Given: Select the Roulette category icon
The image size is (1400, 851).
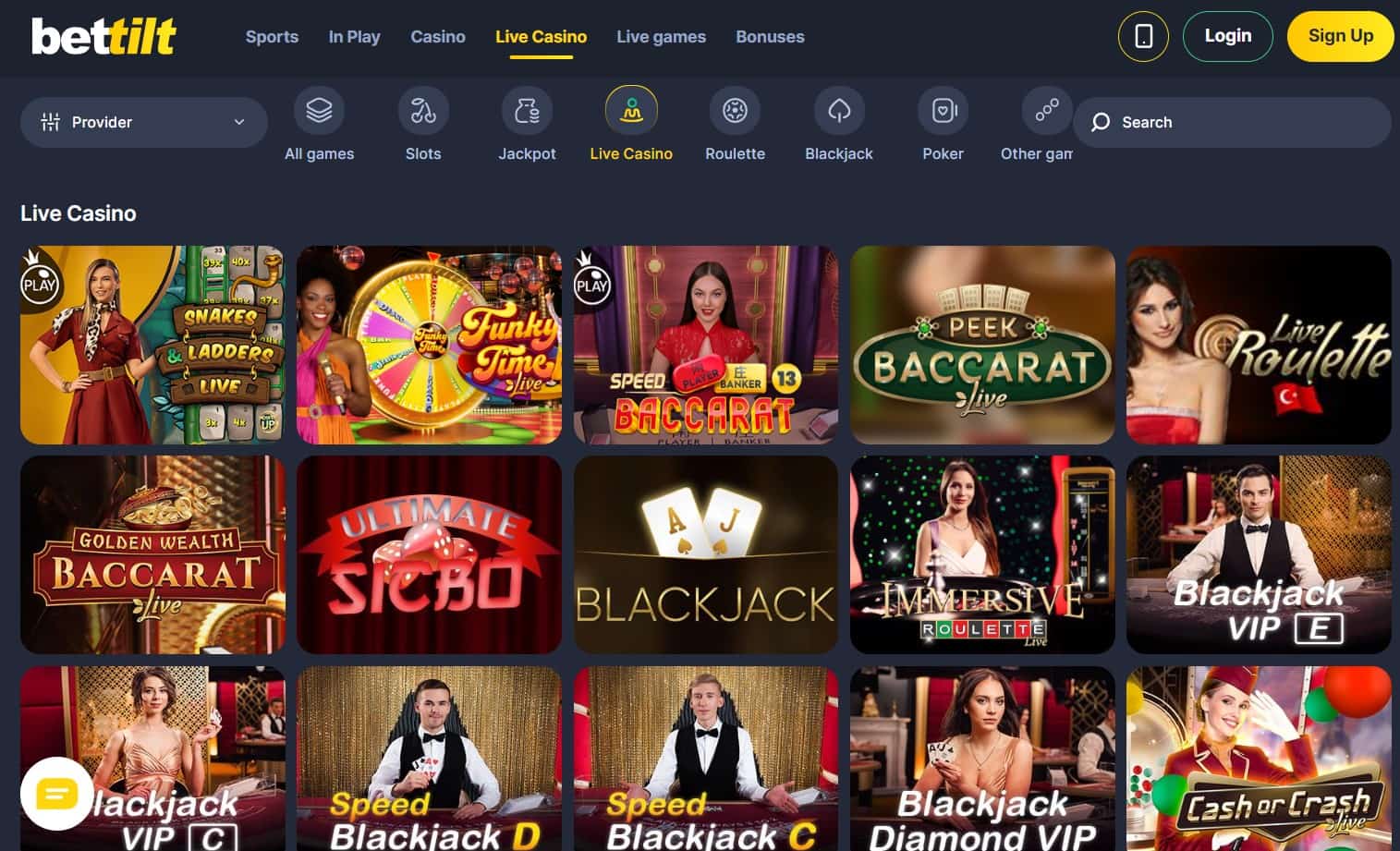Looking at the screenshot, I should point(735,111).
